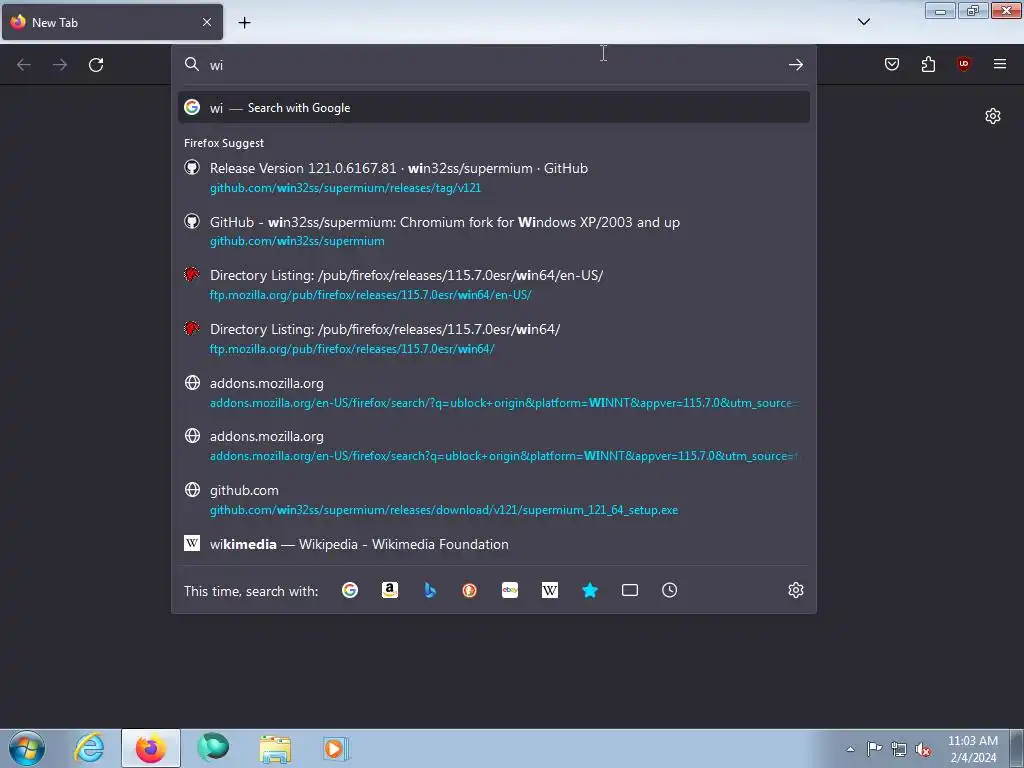Click github.com/win32ss/supermium/releases/tag/v121 URL

[x=345, y=188]
